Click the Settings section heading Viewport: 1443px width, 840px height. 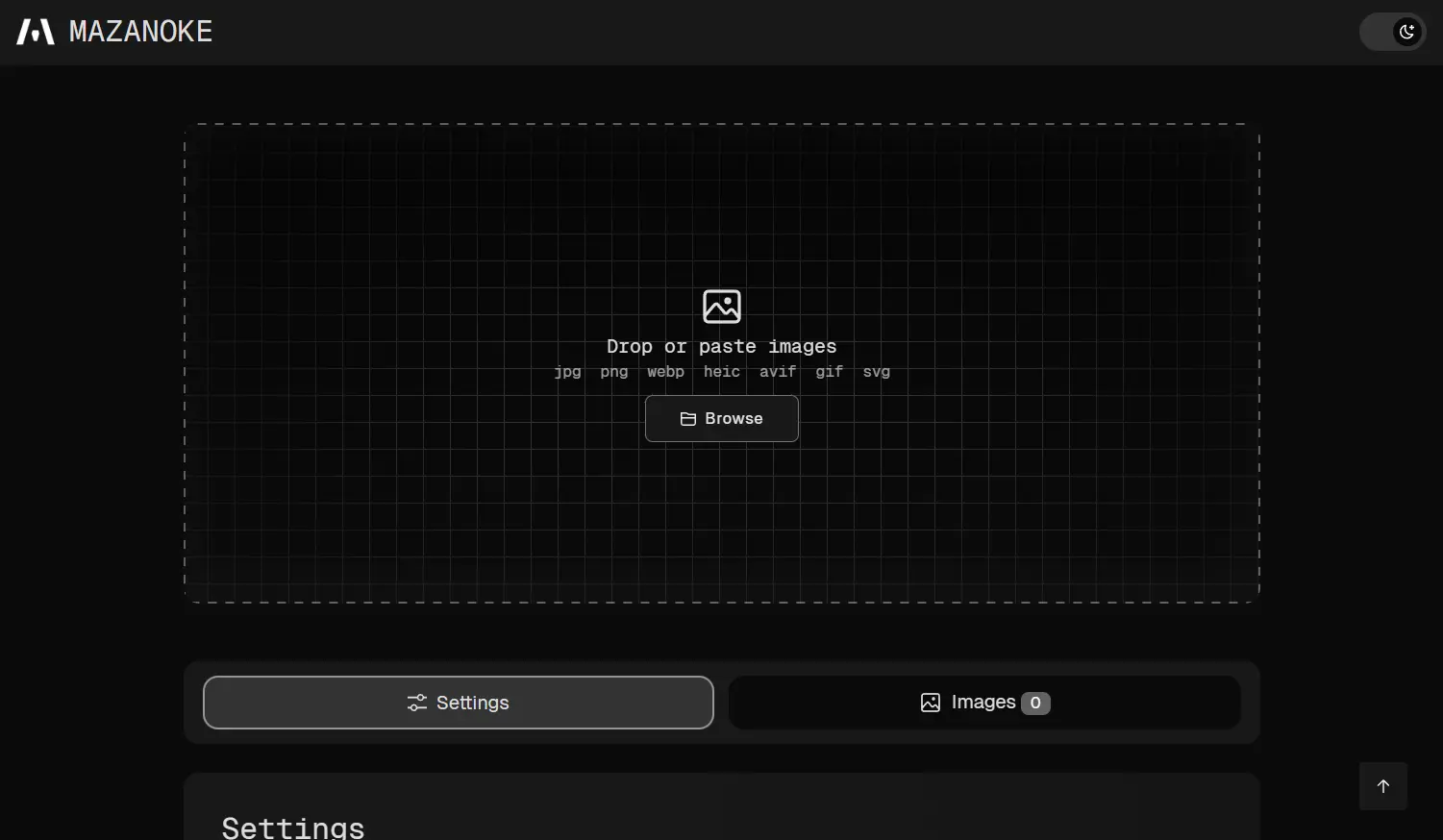(x=293, y=827)
